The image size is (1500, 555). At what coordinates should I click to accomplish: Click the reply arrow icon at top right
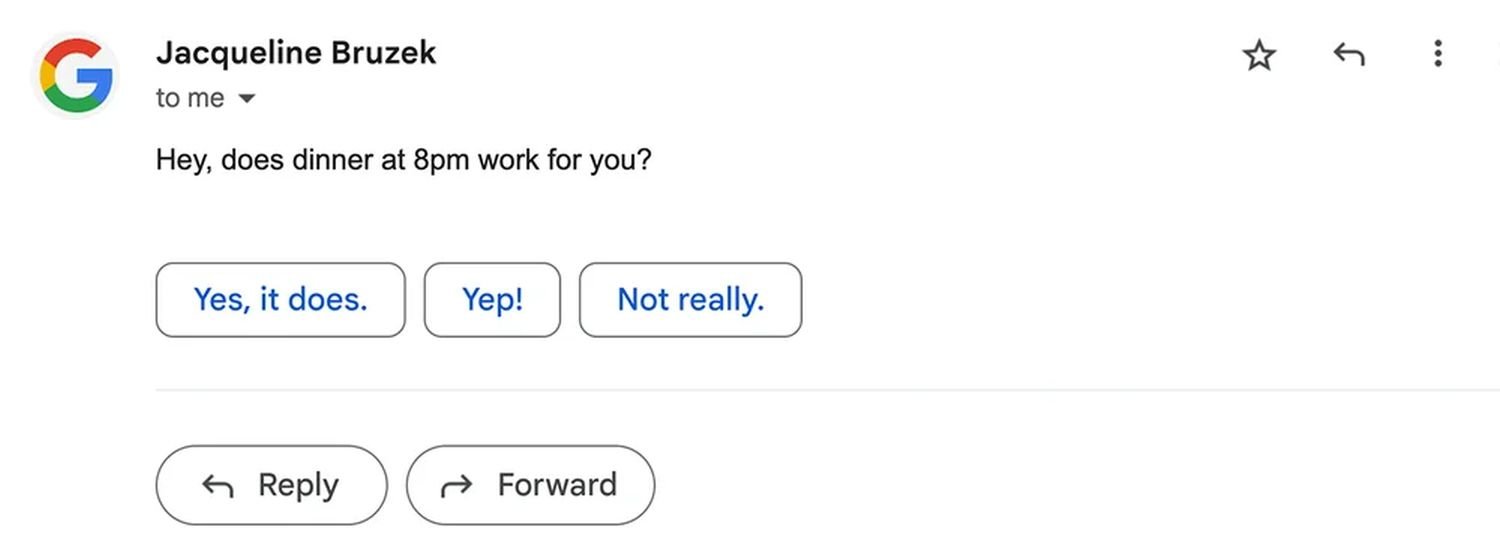(1349, 54)
